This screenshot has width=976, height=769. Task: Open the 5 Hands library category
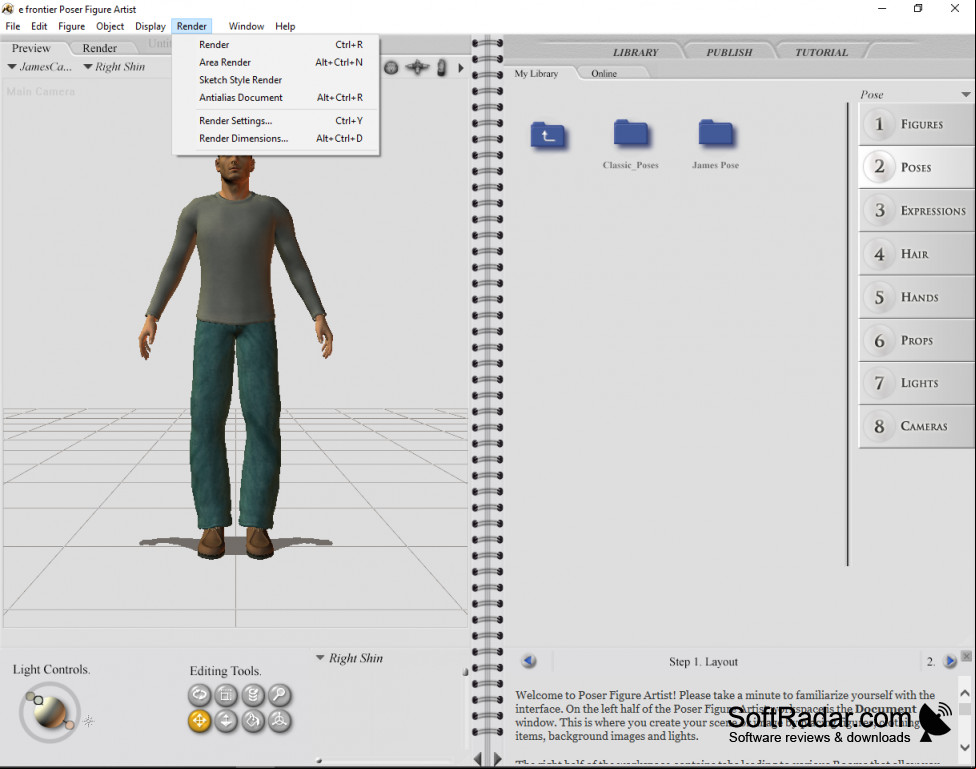pyautogui.click(x=917, y=298)
